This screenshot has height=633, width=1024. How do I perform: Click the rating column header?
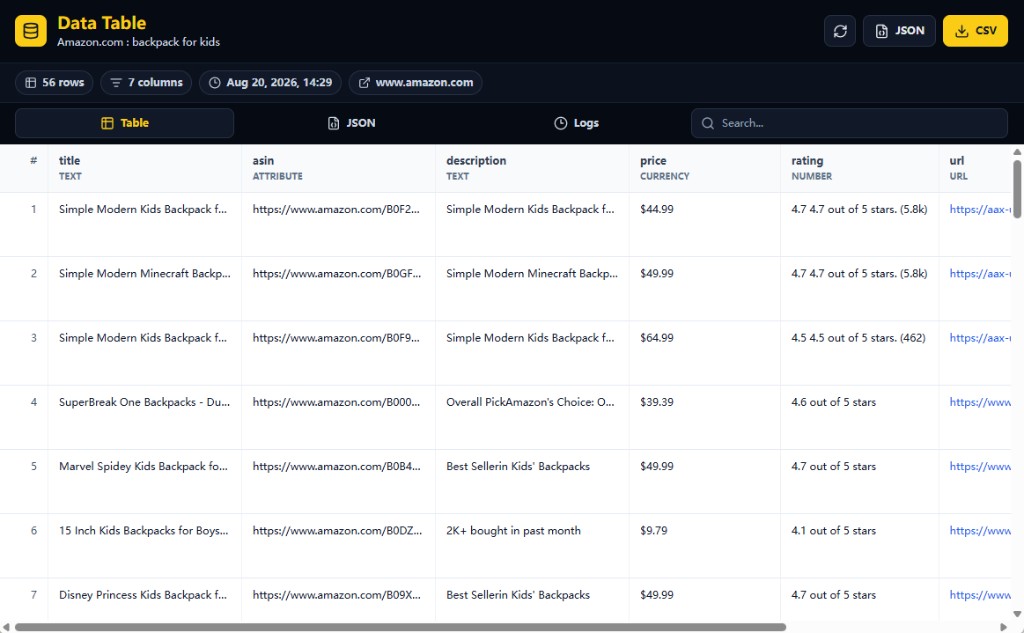pyautogui.click(x=859, y=168)
